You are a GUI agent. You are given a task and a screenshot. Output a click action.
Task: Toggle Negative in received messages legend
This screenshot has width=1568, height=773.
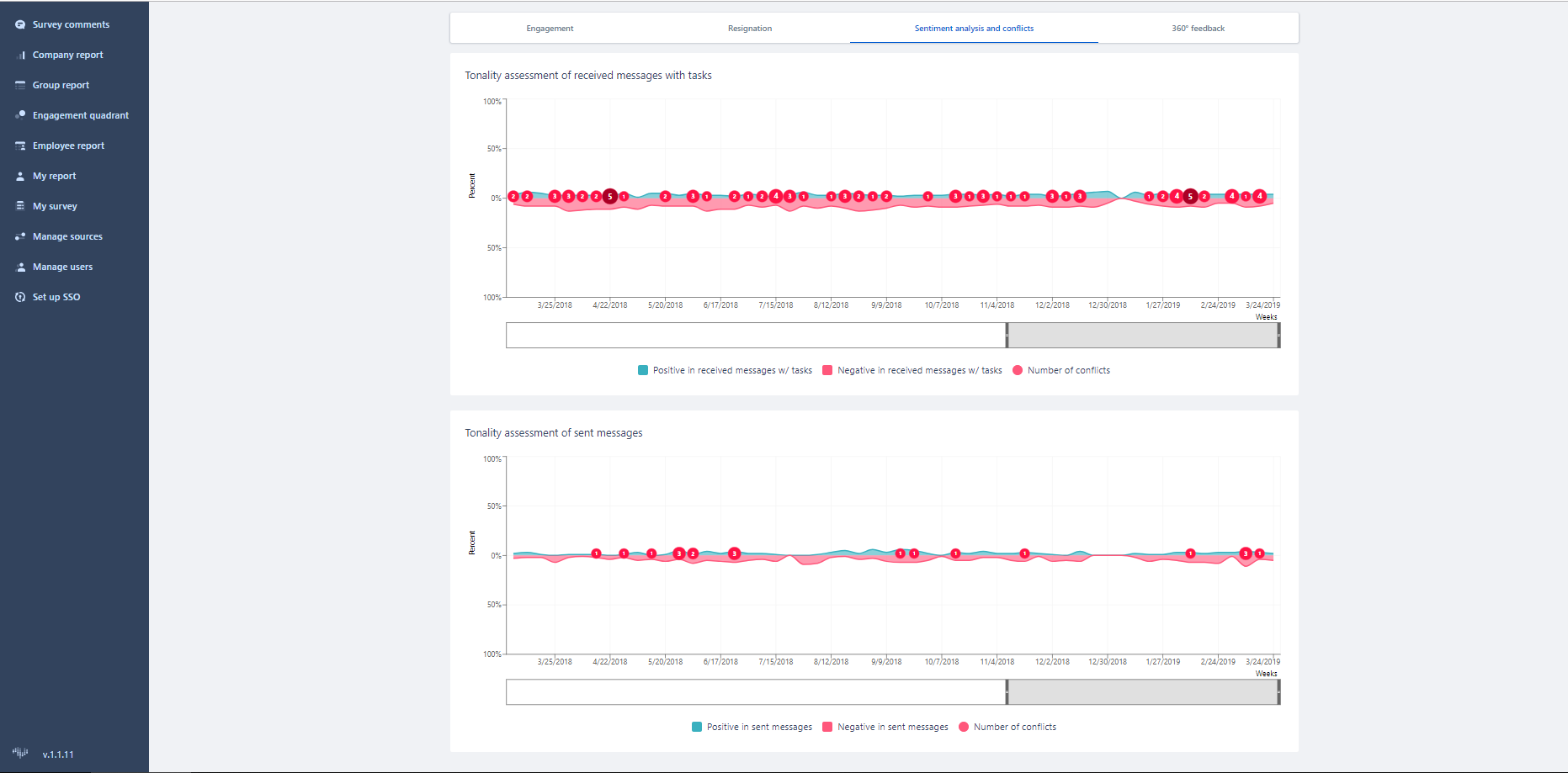coord(912,370)
